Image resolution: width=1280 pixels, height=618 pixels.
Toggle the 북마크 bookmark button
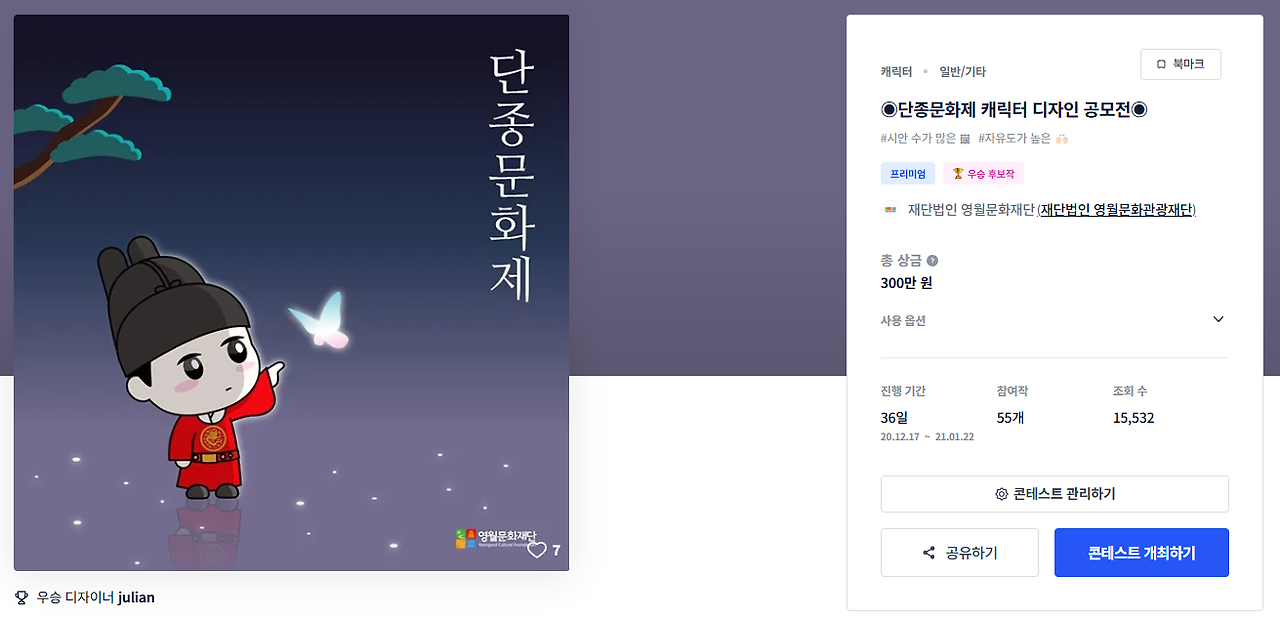point(1180,64)
